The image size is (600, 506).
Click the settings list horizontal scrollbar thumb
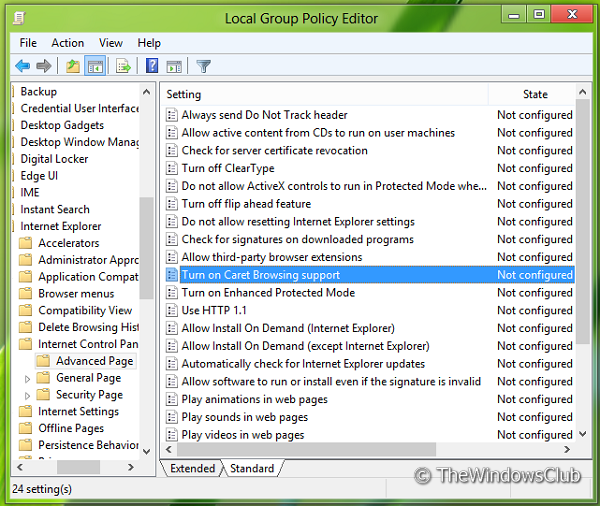pos(306,449)
